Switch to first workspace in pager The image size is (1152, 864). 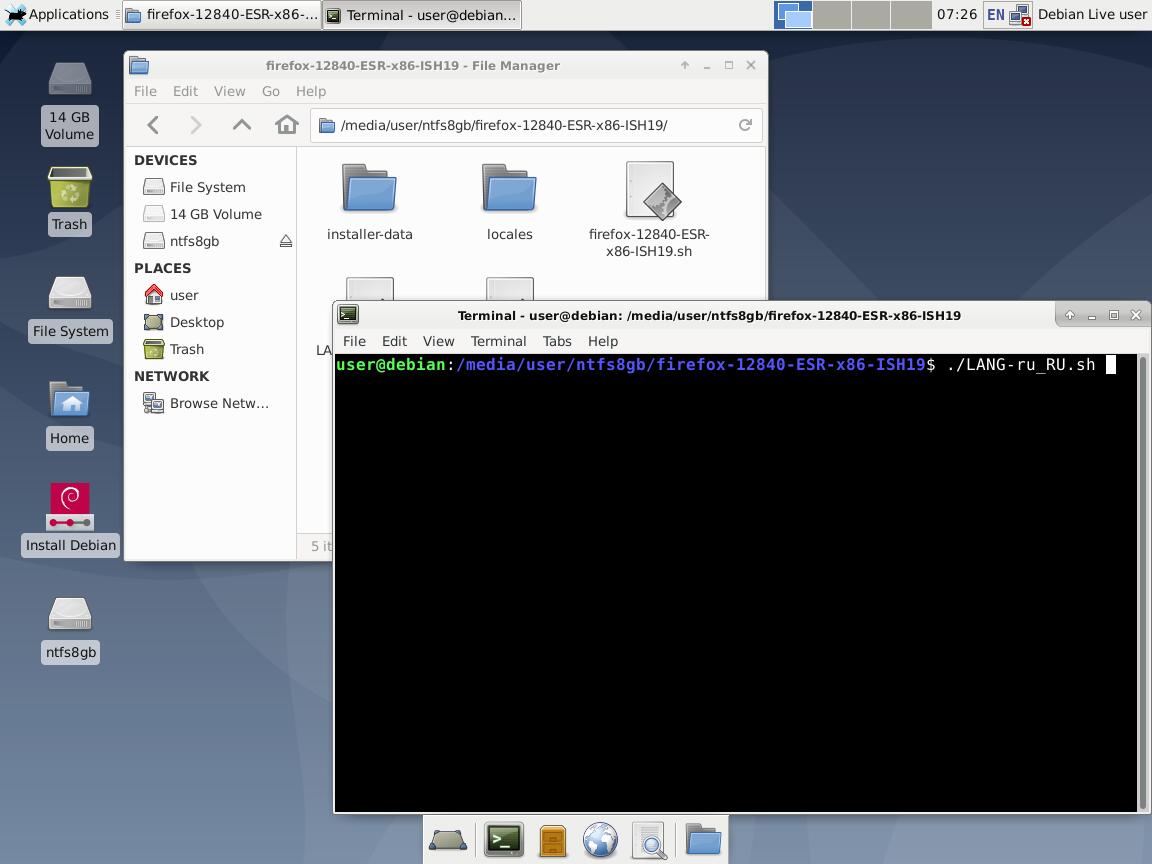point(793,15)
